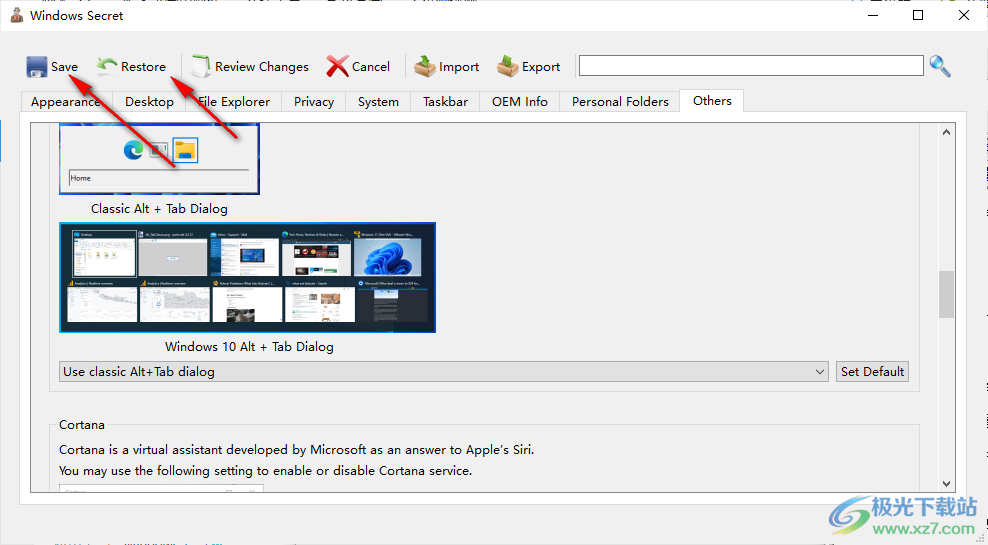Image resolution: width=988 pixels, height=545 pixels.
Task: Go to the Privacy tab
Action: coord(314,102)
